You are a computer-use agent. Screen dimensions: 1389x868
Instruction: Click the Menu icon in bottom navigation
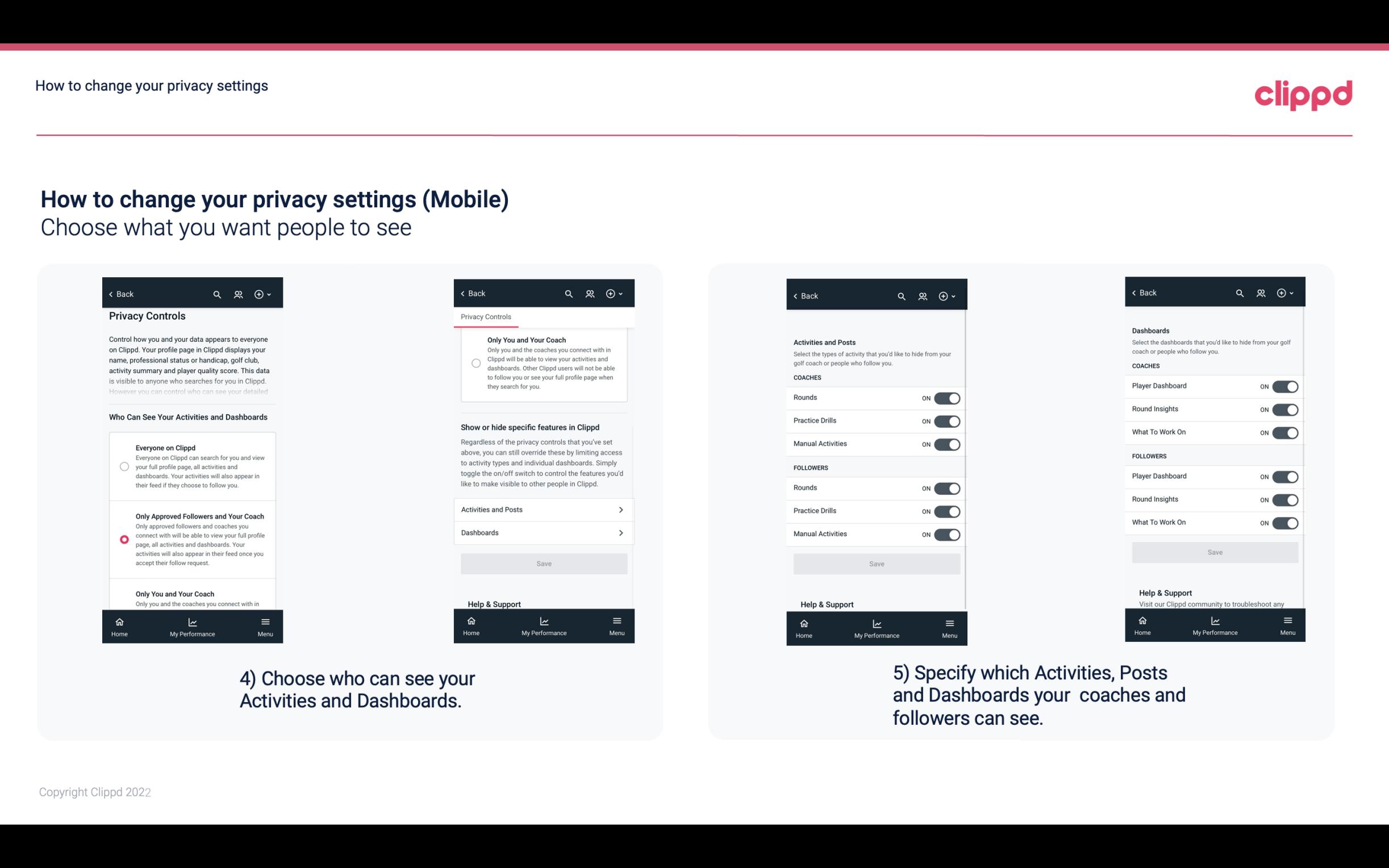(265, 621)
